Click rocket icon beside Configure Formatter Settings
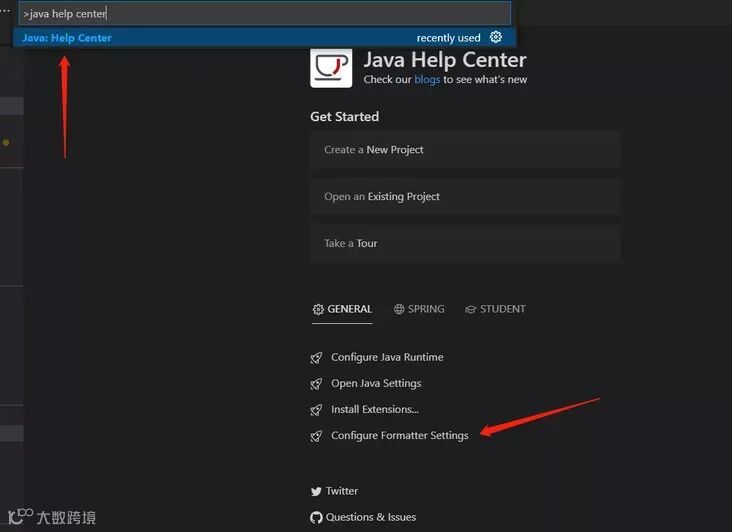 [x=316, y=436]
